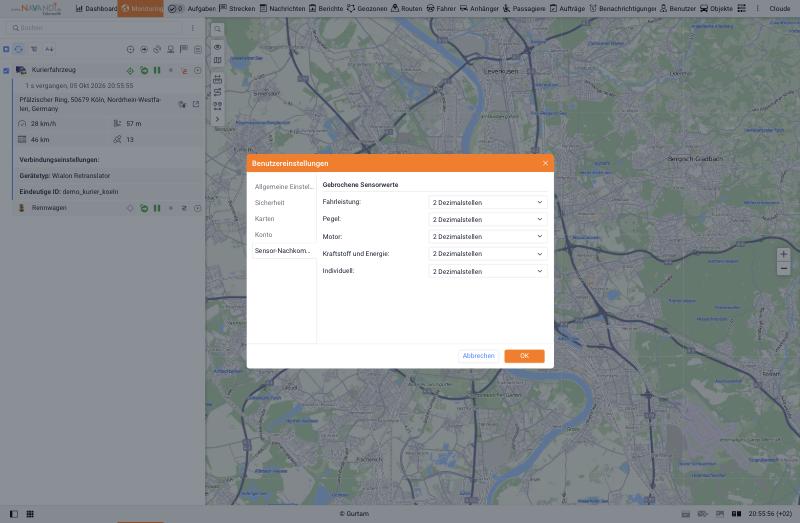Viewport: 800px width, 523px height.
Task: Open the Geozonen section
Action: point(367,9)
